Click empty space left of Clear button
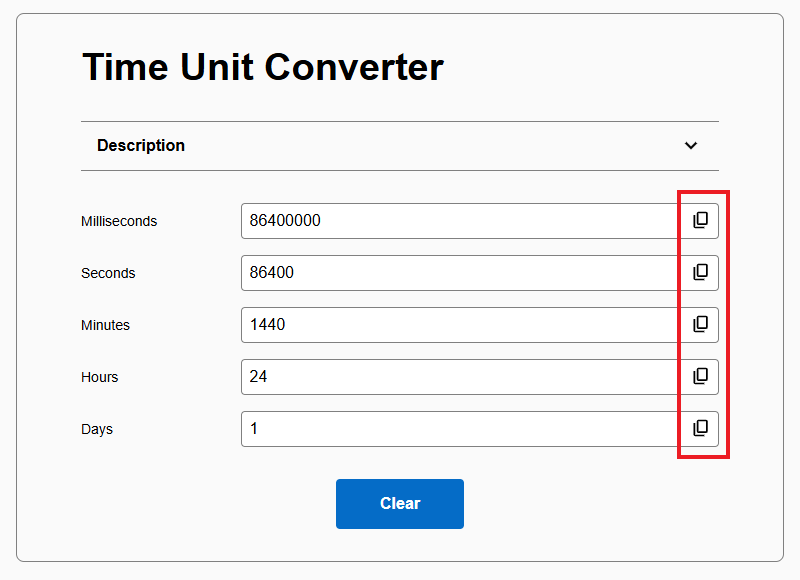 point(200,504)
